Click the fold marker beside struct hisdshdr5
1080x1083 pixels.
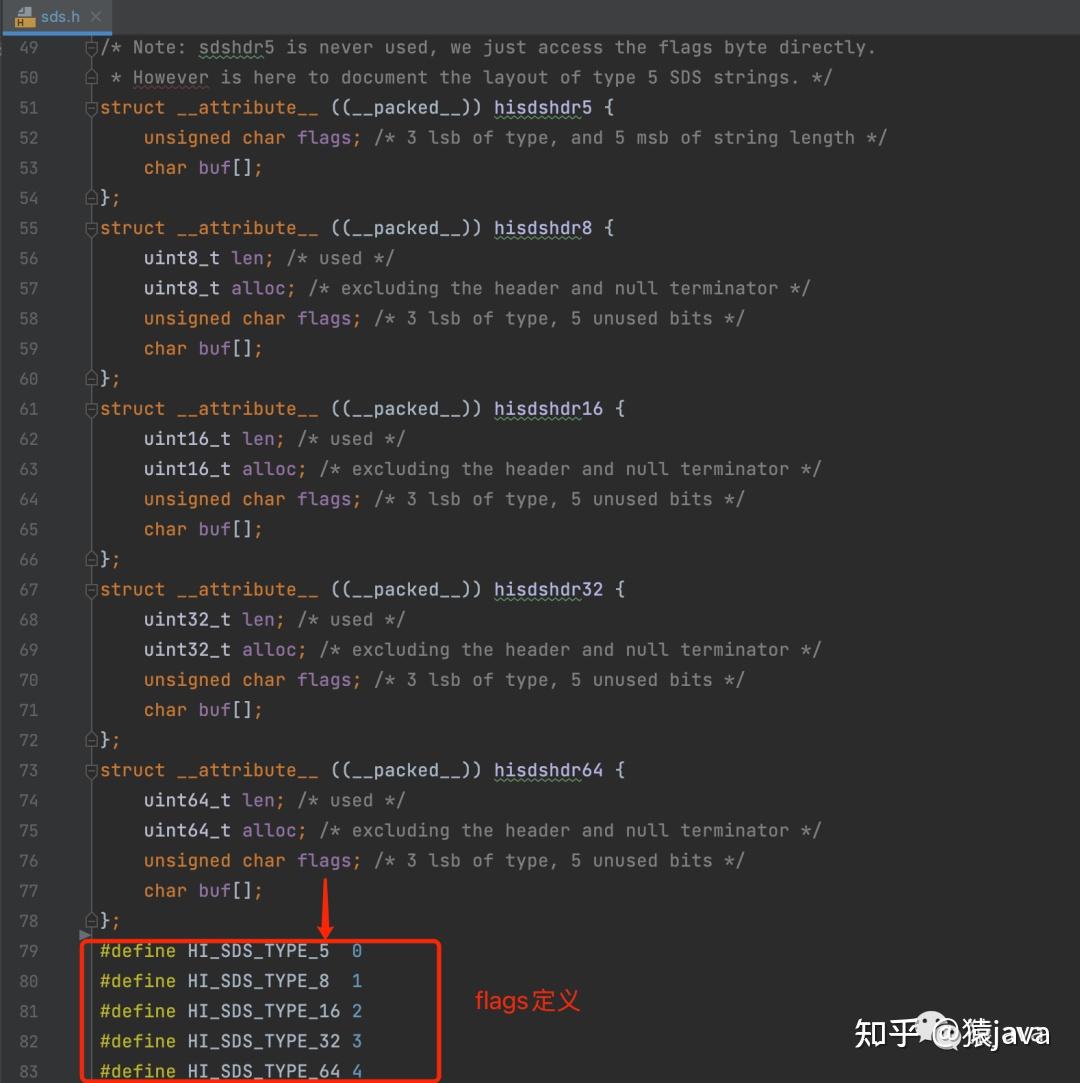pyautogui.click(x=90, y=107)
